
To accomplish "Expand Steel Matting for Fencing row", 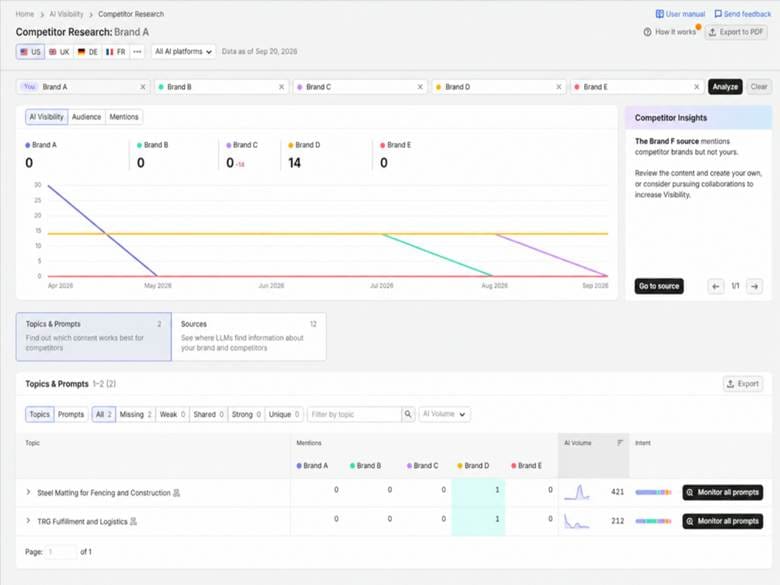I will [x=28, y=492].
